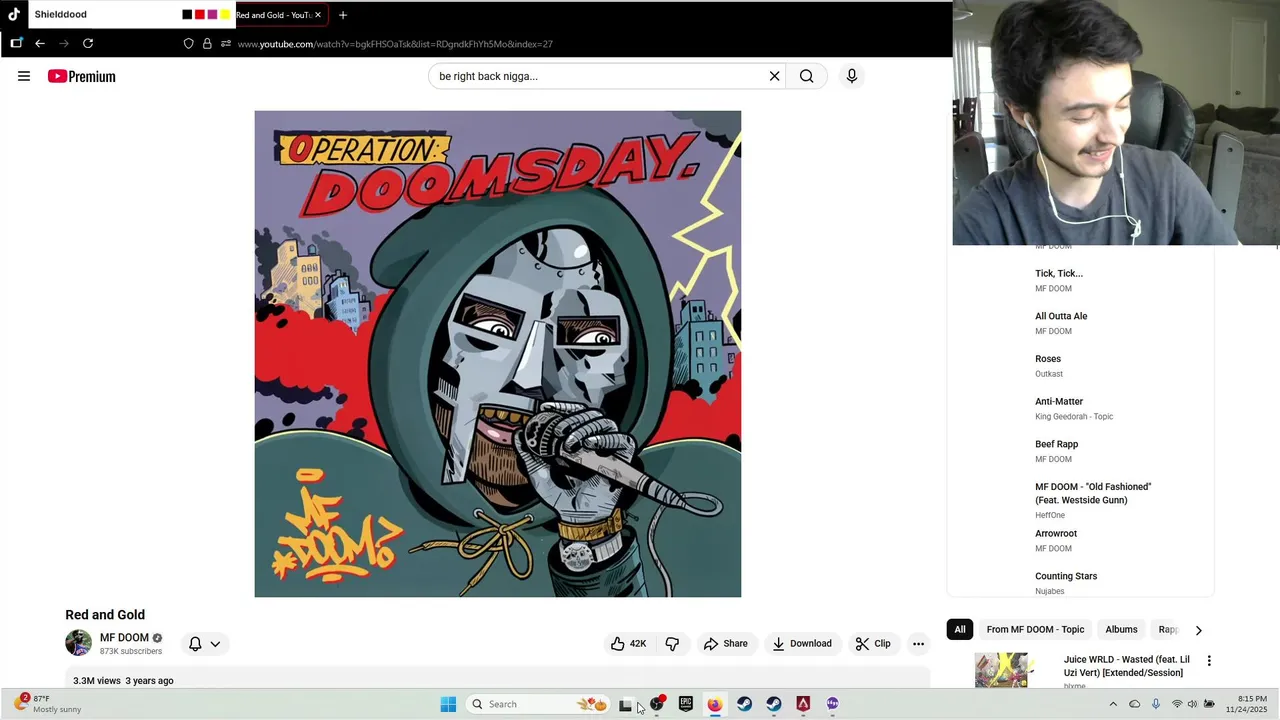Dislike the Red and Gold video
This screenshot has height=720, width=1280.
pyautogui.click(x=672, y=644)
